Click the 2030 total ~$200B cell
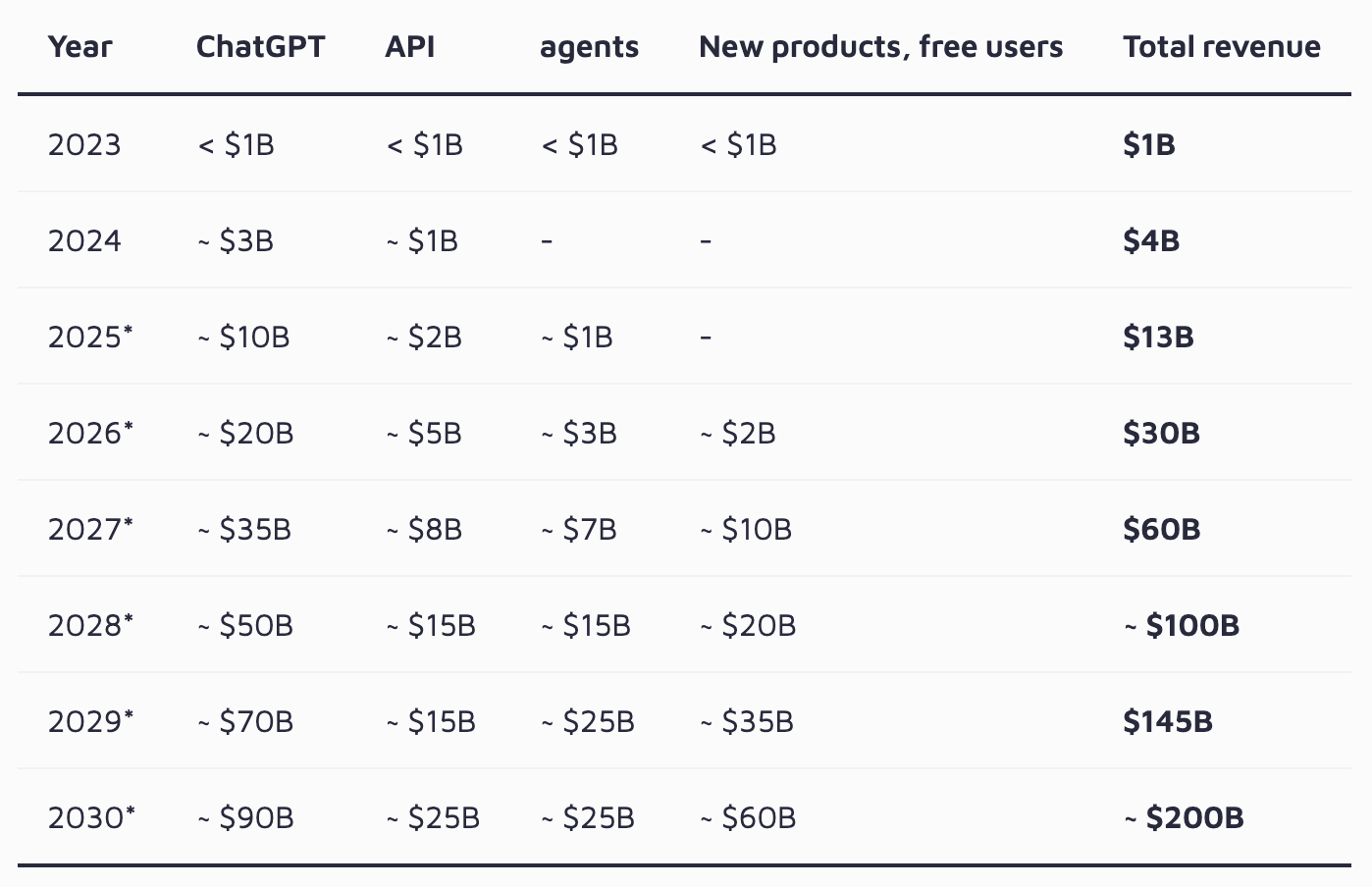This screenshot has width=1372, height=887. 1183,818
